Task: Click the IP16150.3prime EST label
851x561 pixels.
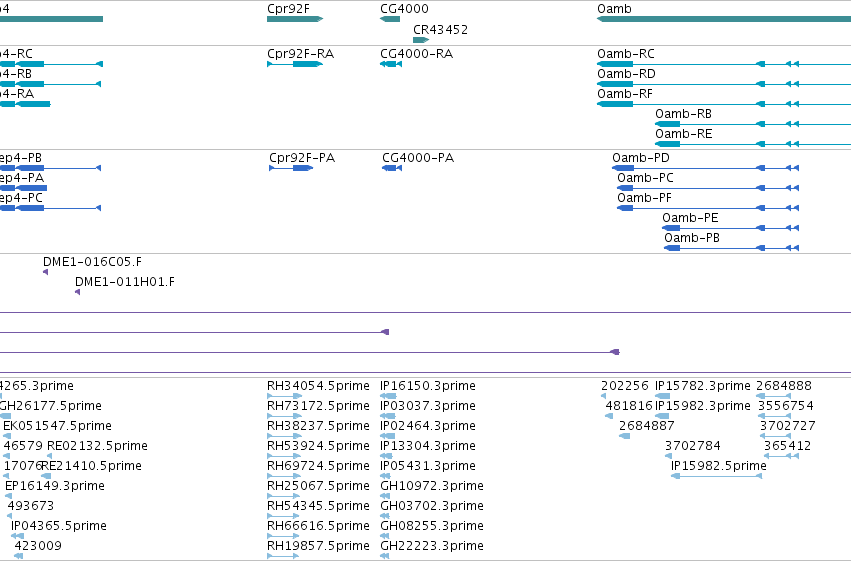Action: (x=428, y=386)
